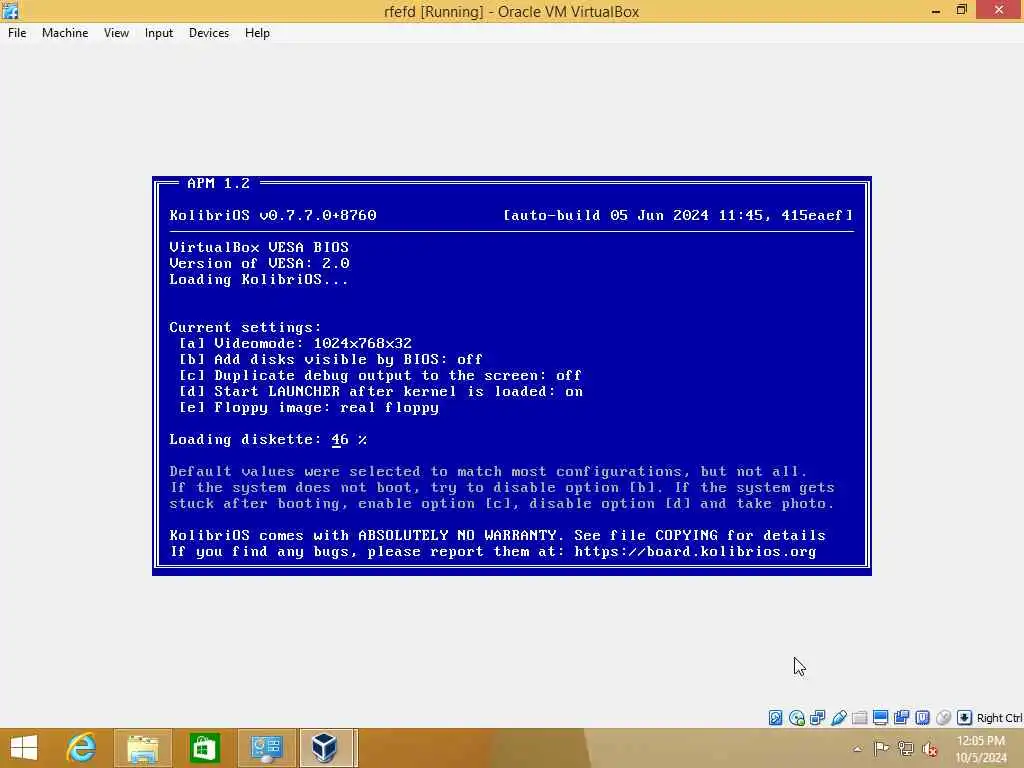Open the Input menu
This screenshot has width=1024, height=768.
(x=159, y=33)
